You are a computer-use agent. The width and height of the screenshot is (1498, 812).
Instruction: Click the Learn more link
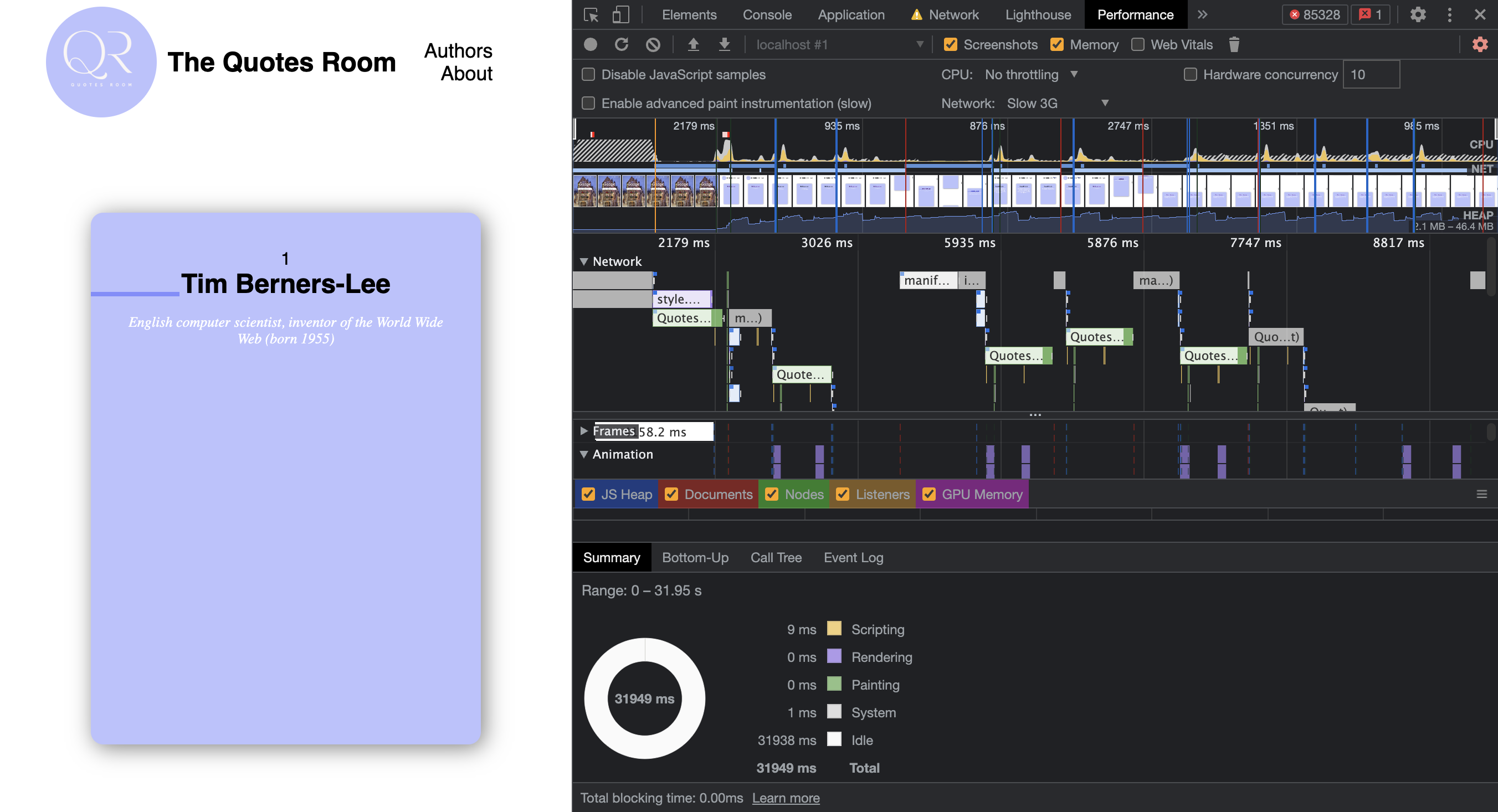pos(786,798)
